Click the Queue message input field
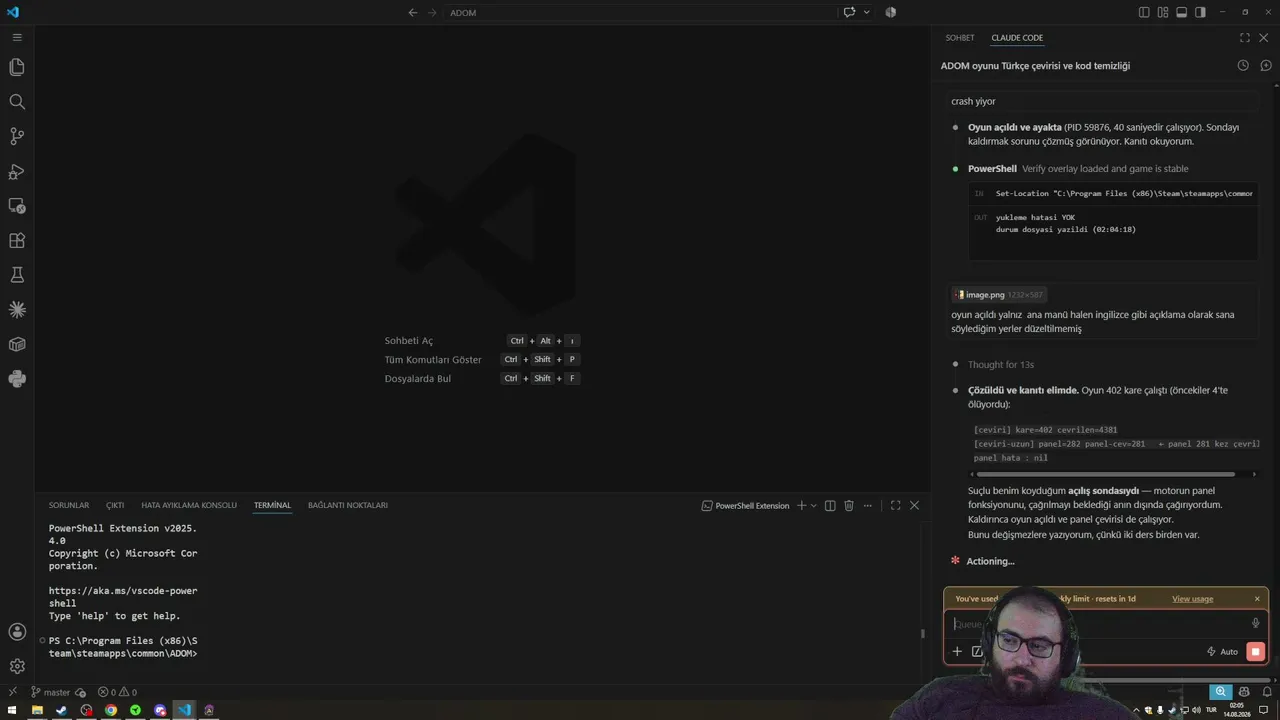The width and height of the screenshot is (1280, 720). pos(1099,624)
